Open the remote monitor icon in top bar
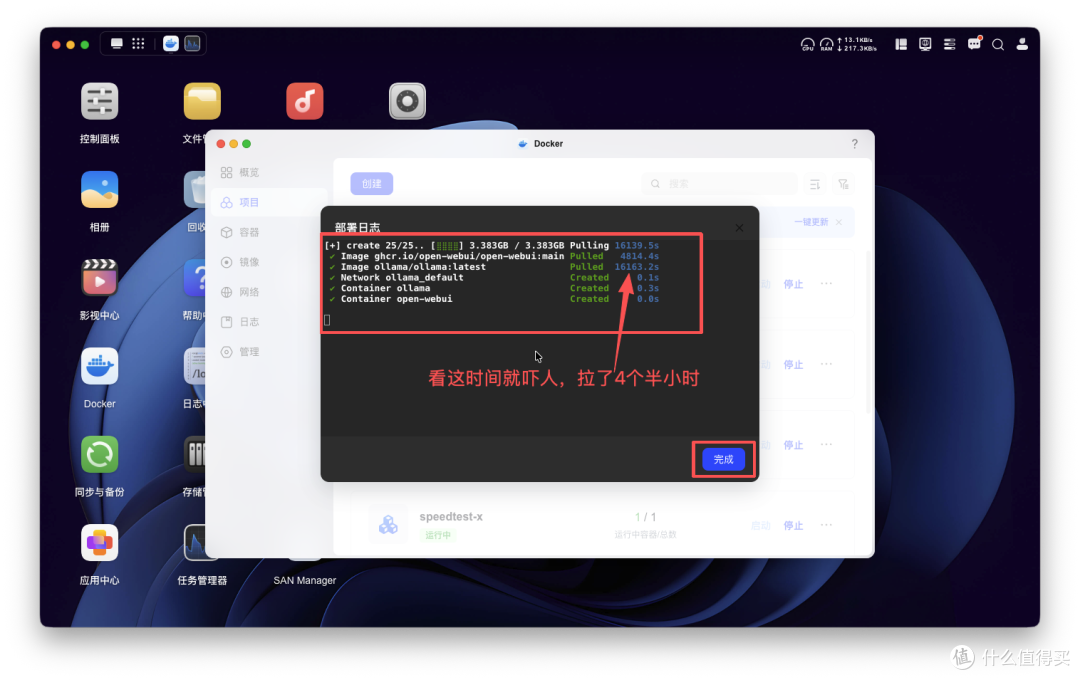The width and height of the screenshot is (1080, 680). (925, 44)
